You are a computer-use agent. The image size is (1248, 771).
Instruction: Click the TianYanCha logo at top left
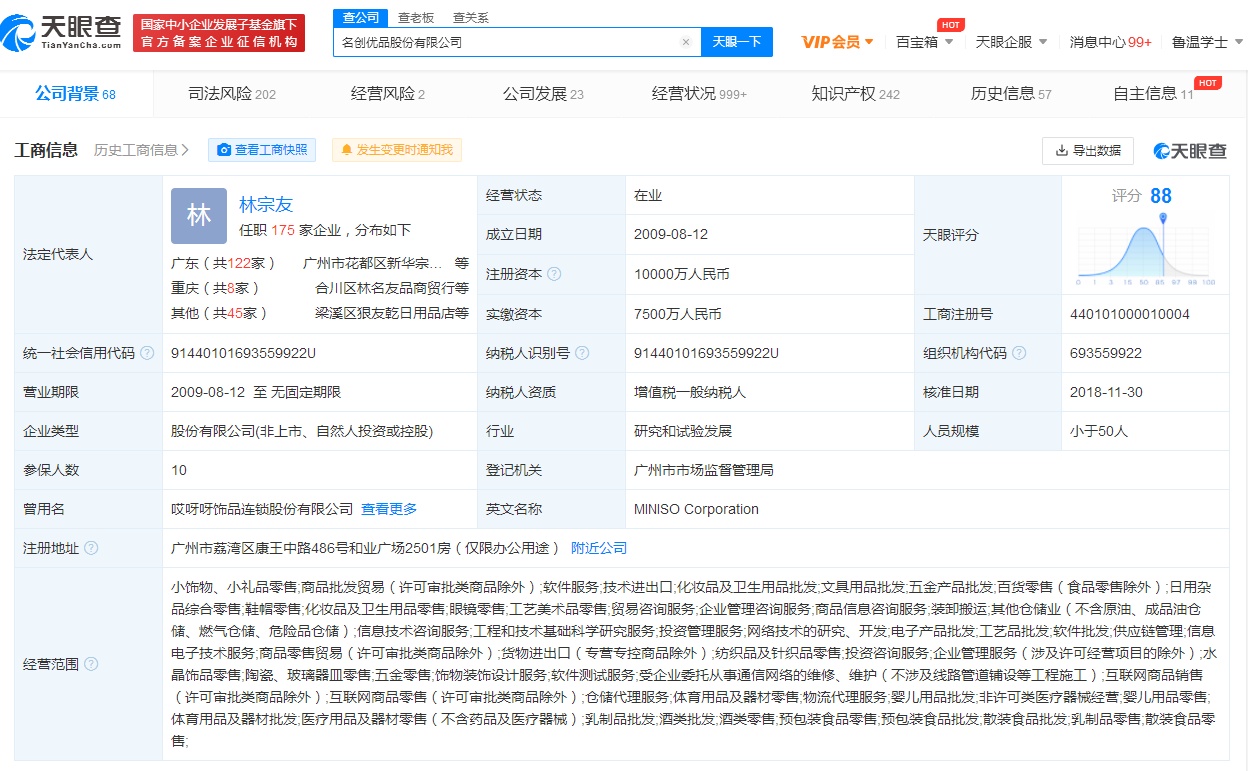pos(62,31)
